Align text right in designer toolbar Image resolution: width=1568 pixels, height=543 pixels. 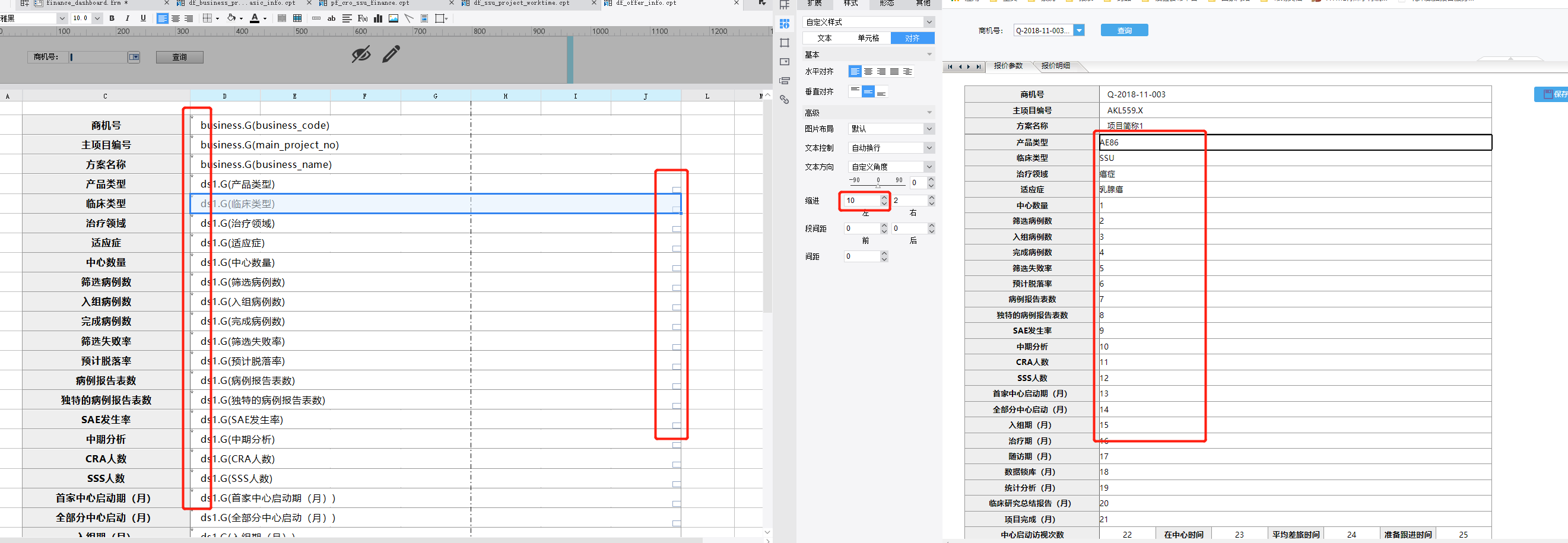tap(189, 18)
